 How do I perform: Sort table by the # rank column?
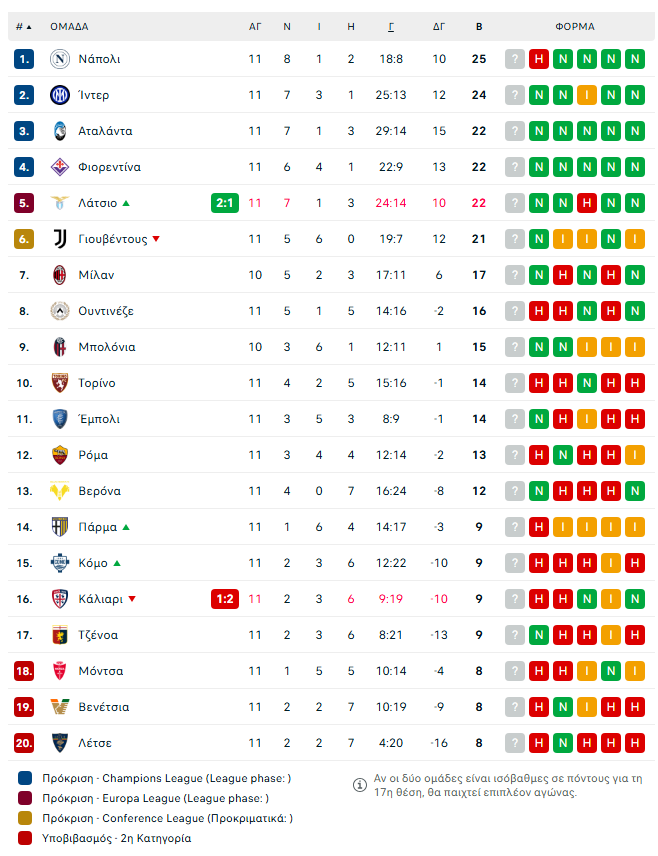click(23, 27)
